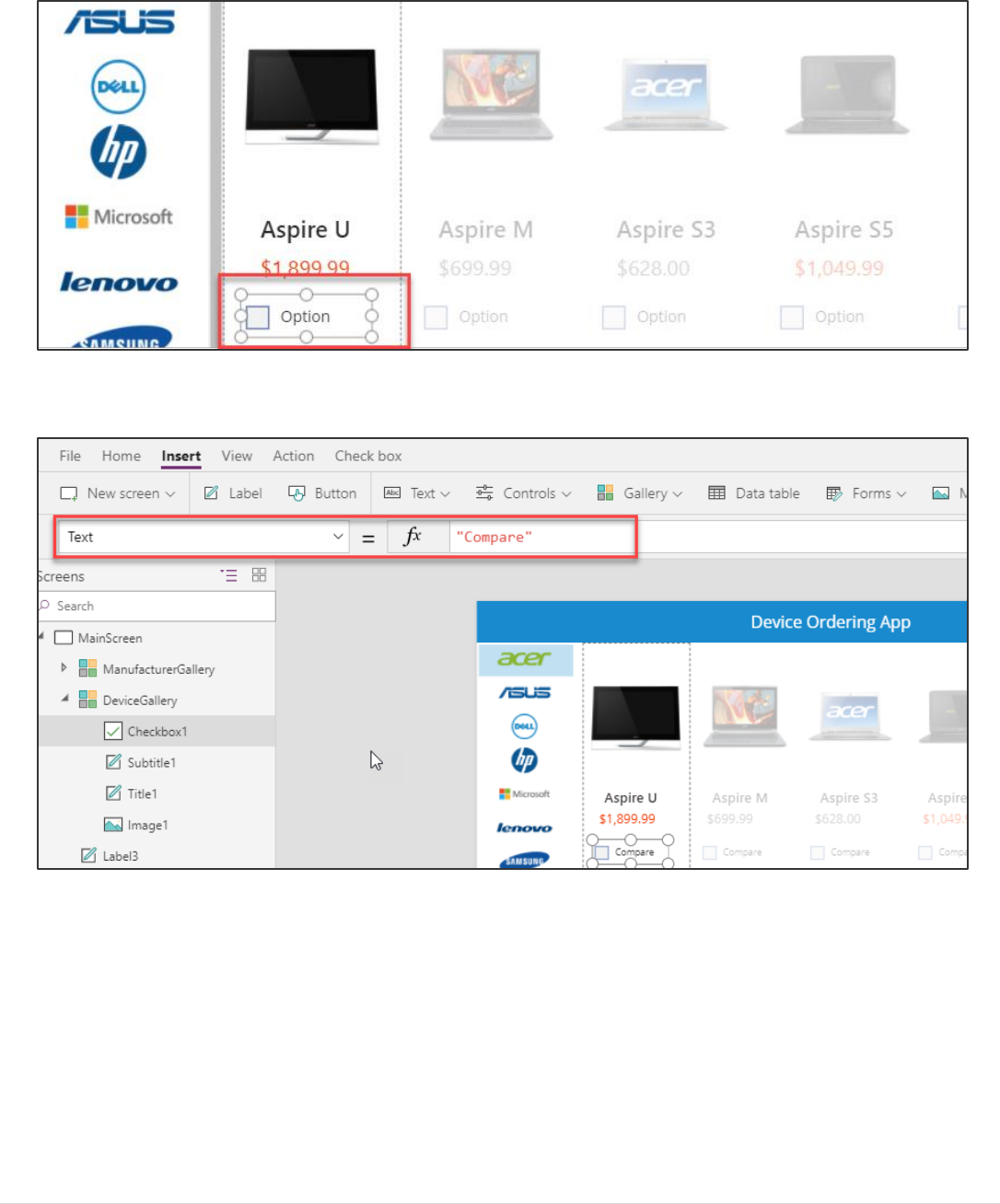Viewport: 1000px width, 1204px height.
Task: Check the Option checkbox under Aspire S5
Action: point(791,317)
